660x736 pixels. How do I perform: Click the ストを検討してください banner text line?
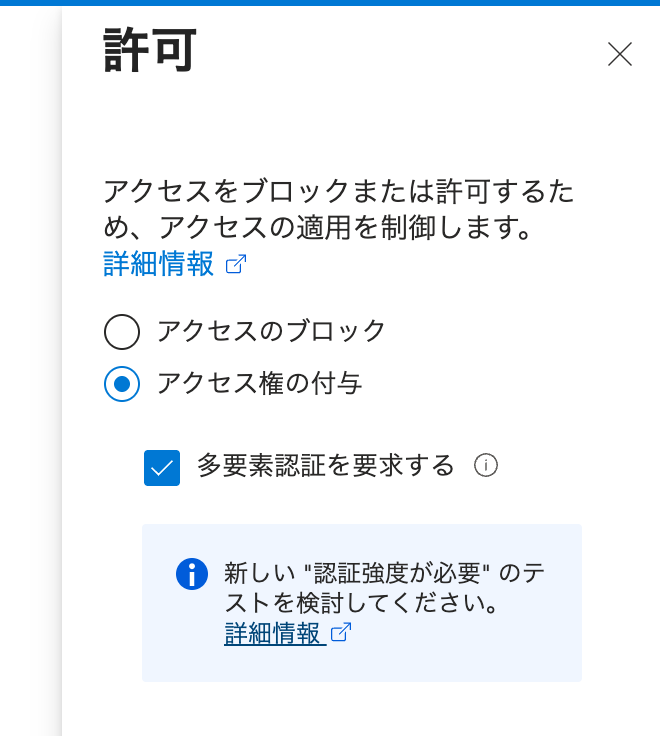360,605
